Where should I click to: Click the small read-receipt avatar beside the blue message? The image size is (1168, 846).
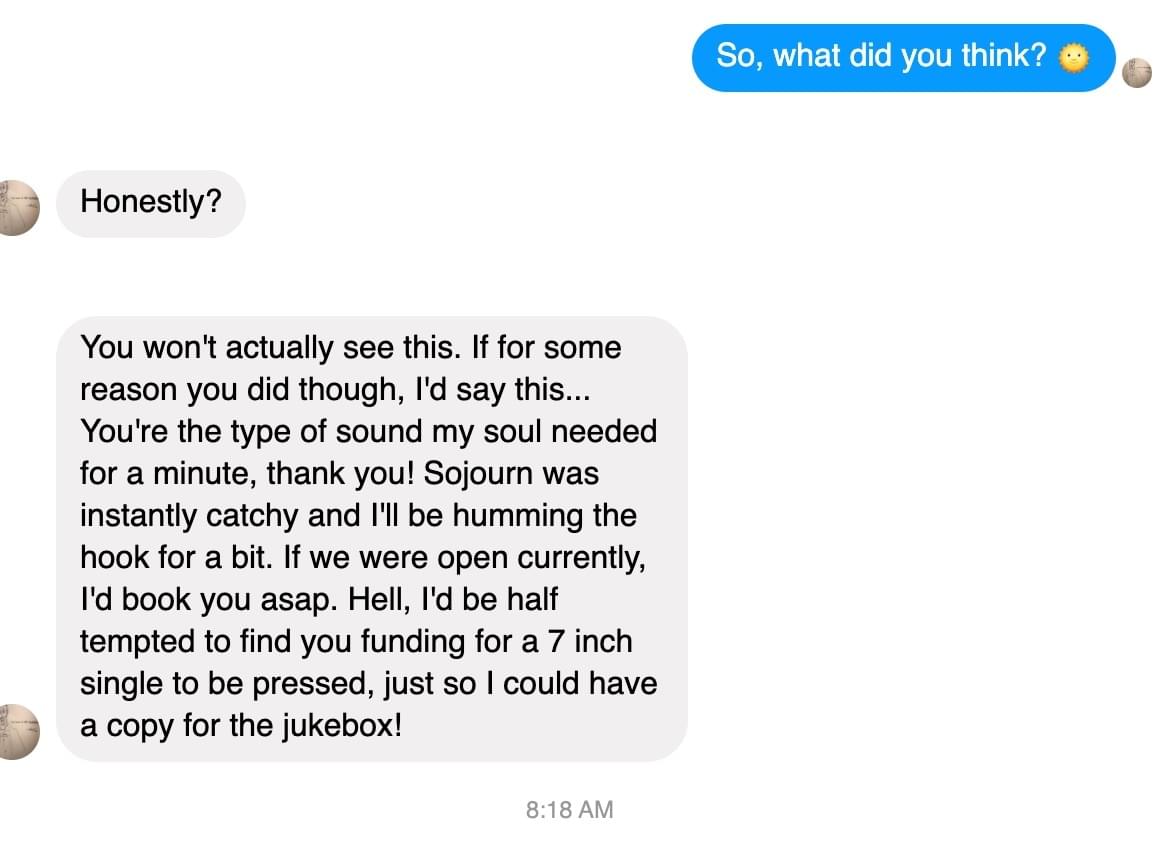[1137, 73]
